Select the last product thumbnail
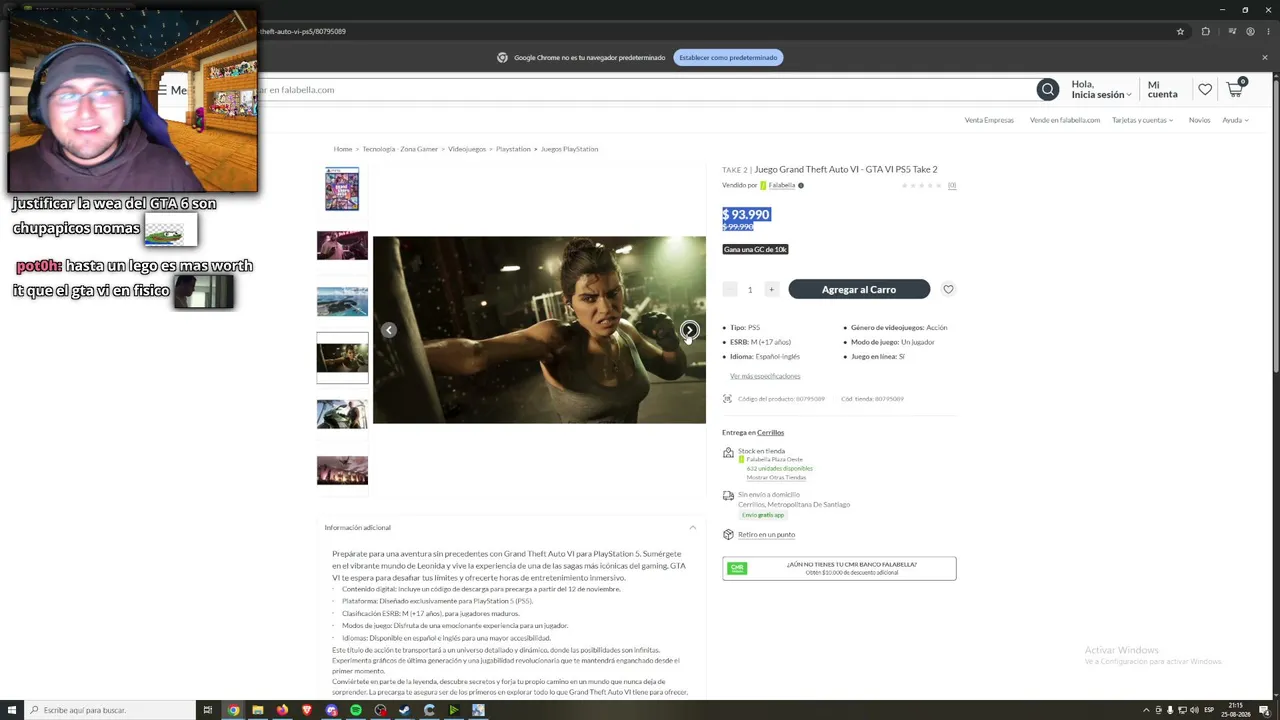The height and width of the screenshot is (720, 1280). 342,470
